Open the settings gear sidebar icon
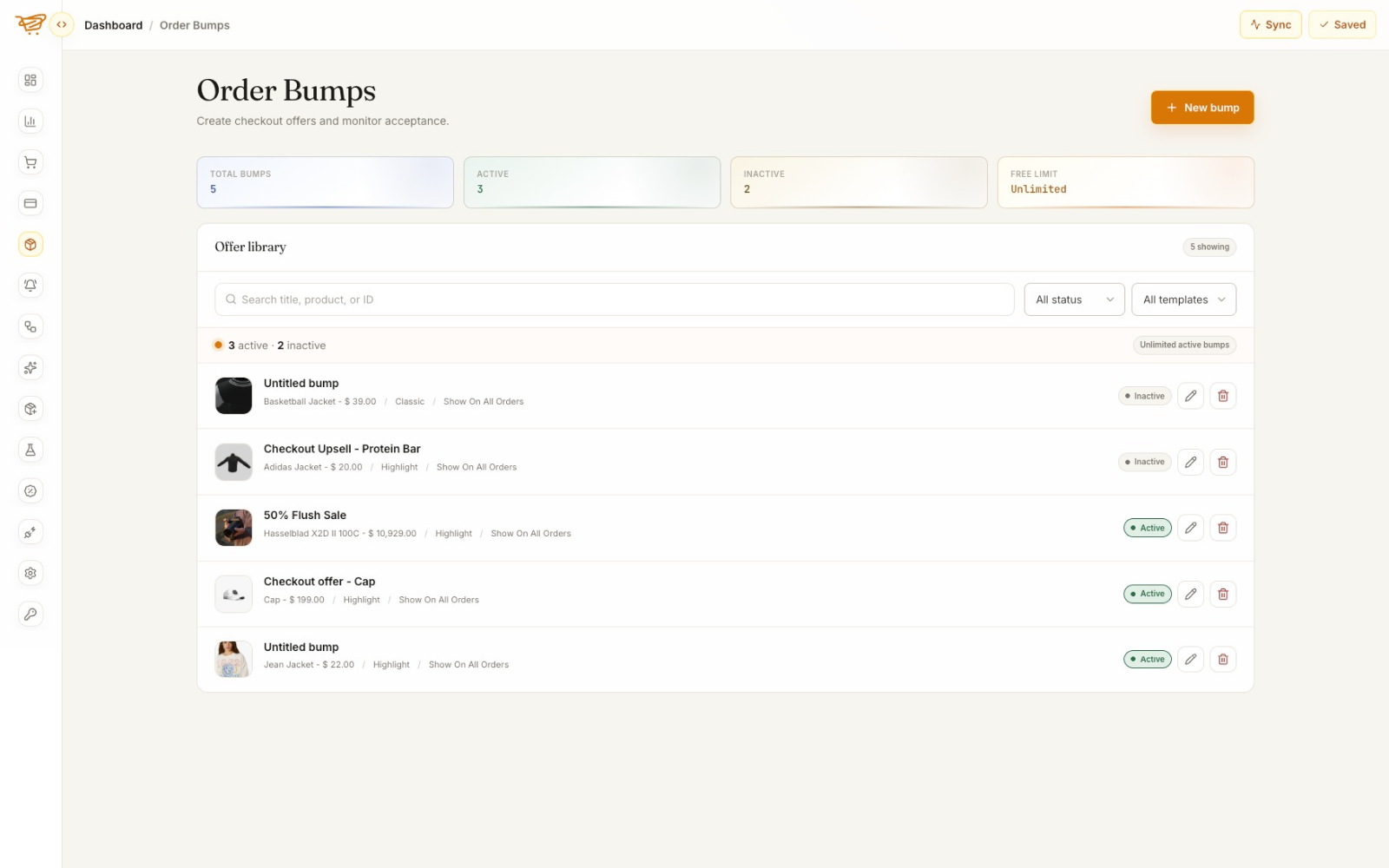Screen dimensions: 1389x868 (x=30, y=573)
